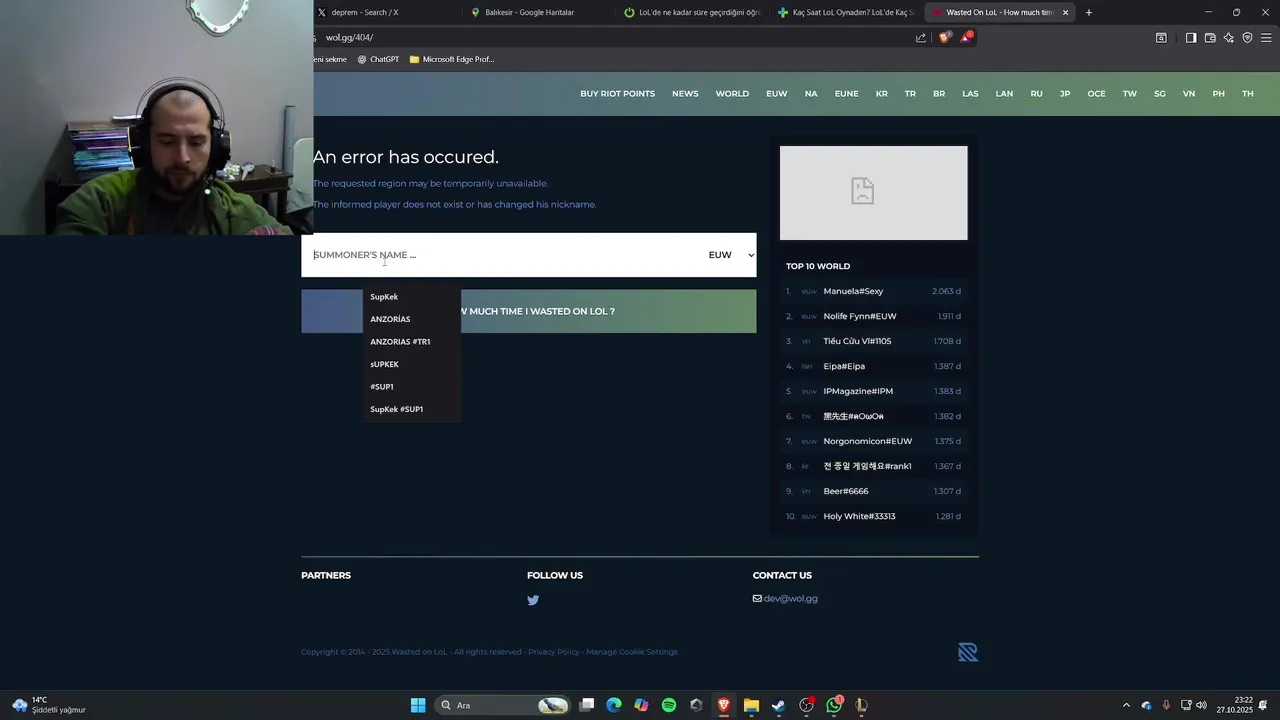Open Manage Cookie Settings footer link
This screenshot has width=1280, height=720.
(x=632, y=652)
